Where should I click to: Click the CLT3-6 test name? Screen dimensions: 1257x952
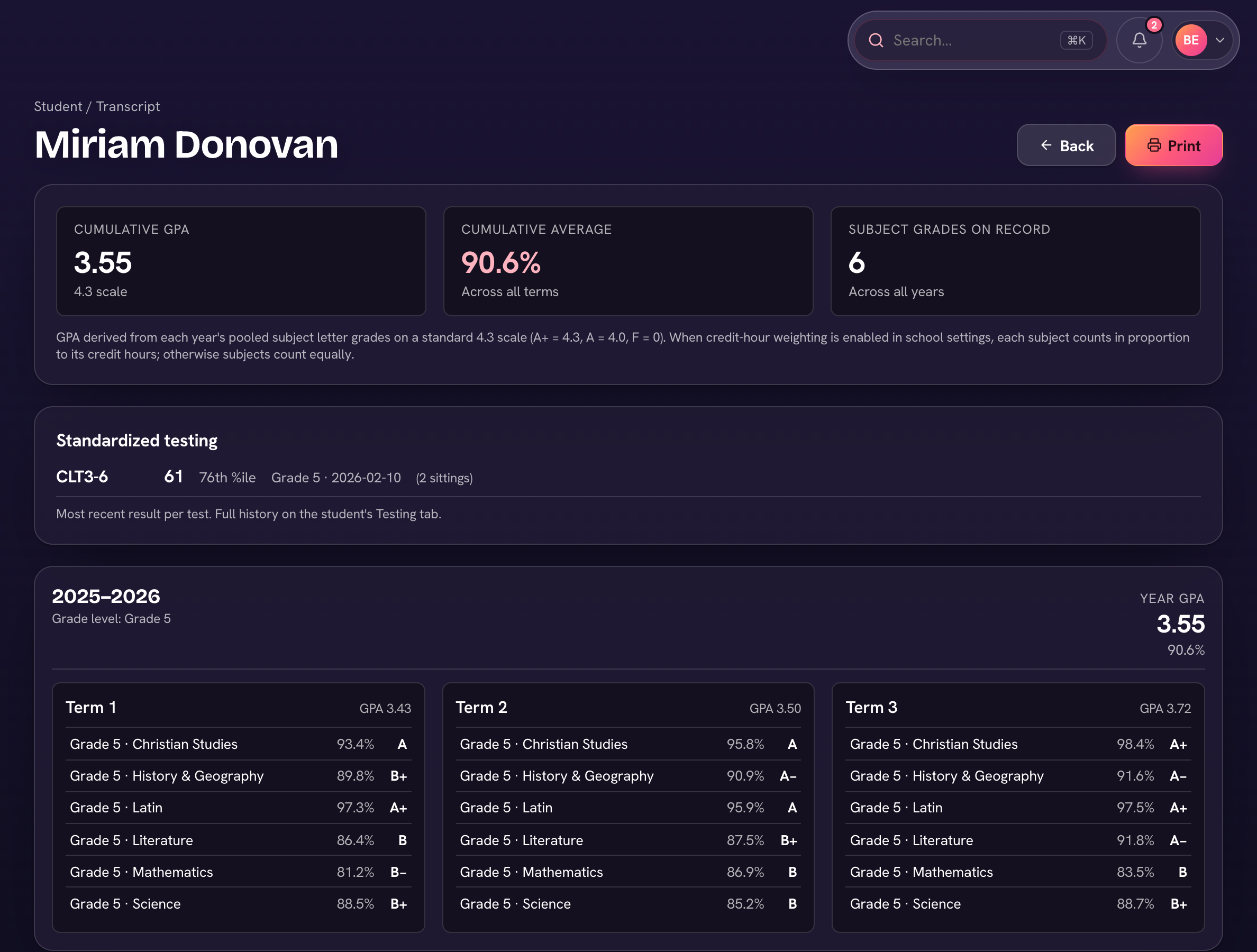coord(82,477)
